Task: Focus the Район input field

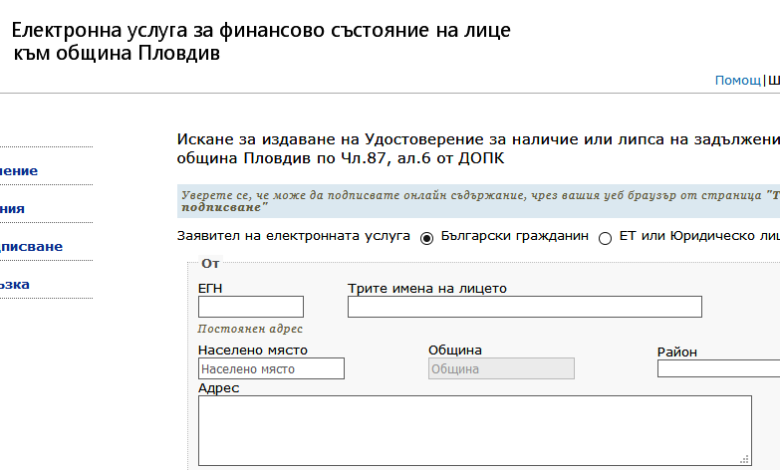Action: point(719,369)
